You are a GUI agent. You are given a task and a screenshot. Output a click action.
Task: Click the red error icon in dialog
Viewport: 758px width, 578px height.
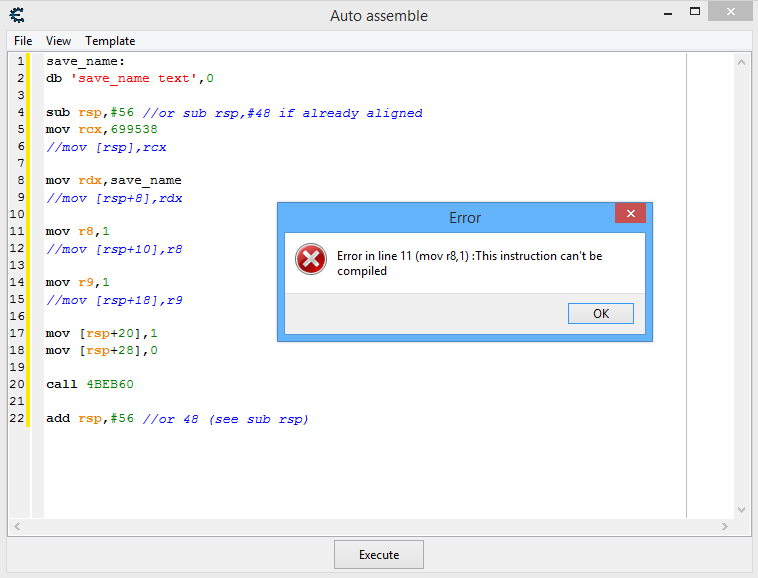click(x=311, y=260)
